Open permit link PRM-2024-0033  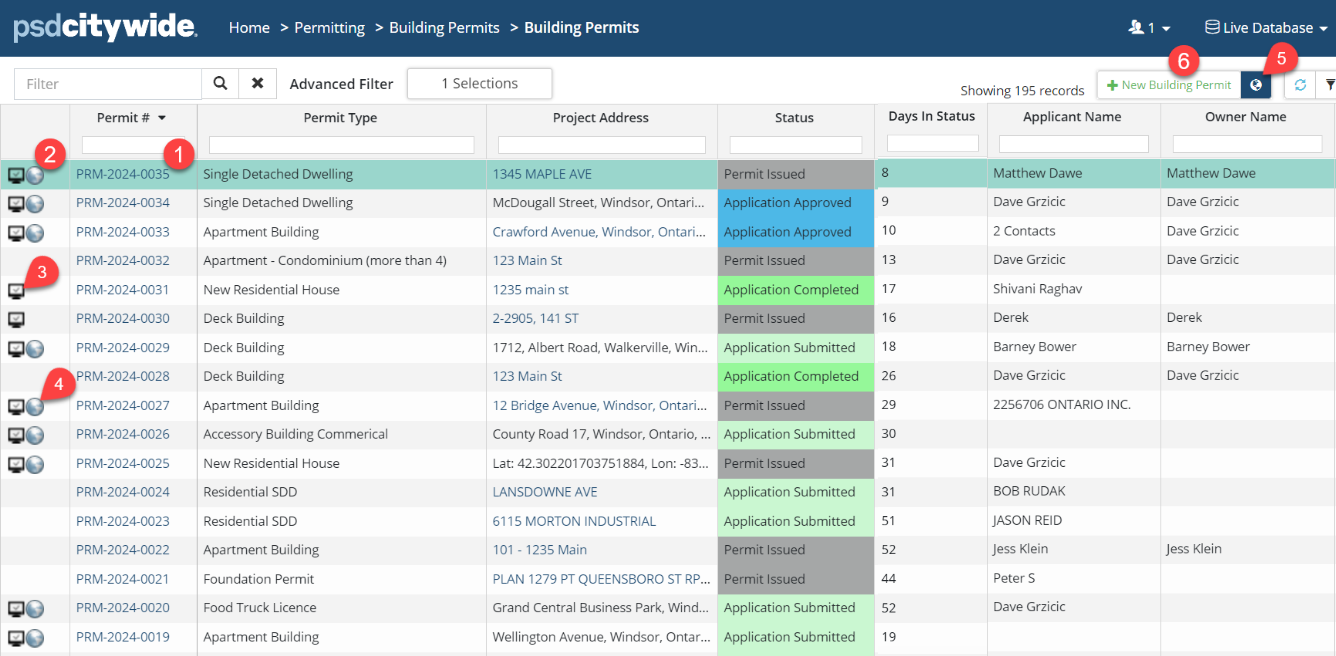(123, 232)
